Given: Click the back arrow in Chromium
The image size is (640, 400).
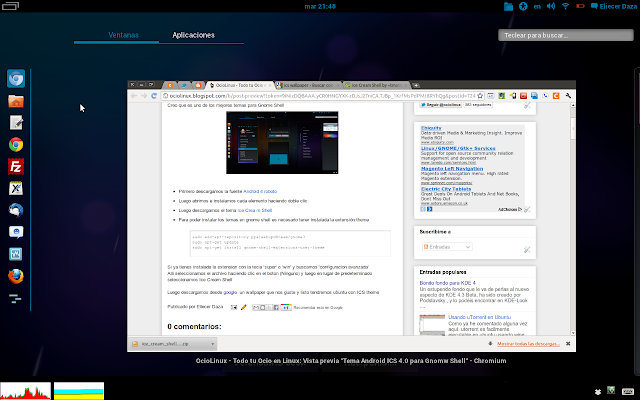Looking at the screenshot, I should tap(134, 96).
